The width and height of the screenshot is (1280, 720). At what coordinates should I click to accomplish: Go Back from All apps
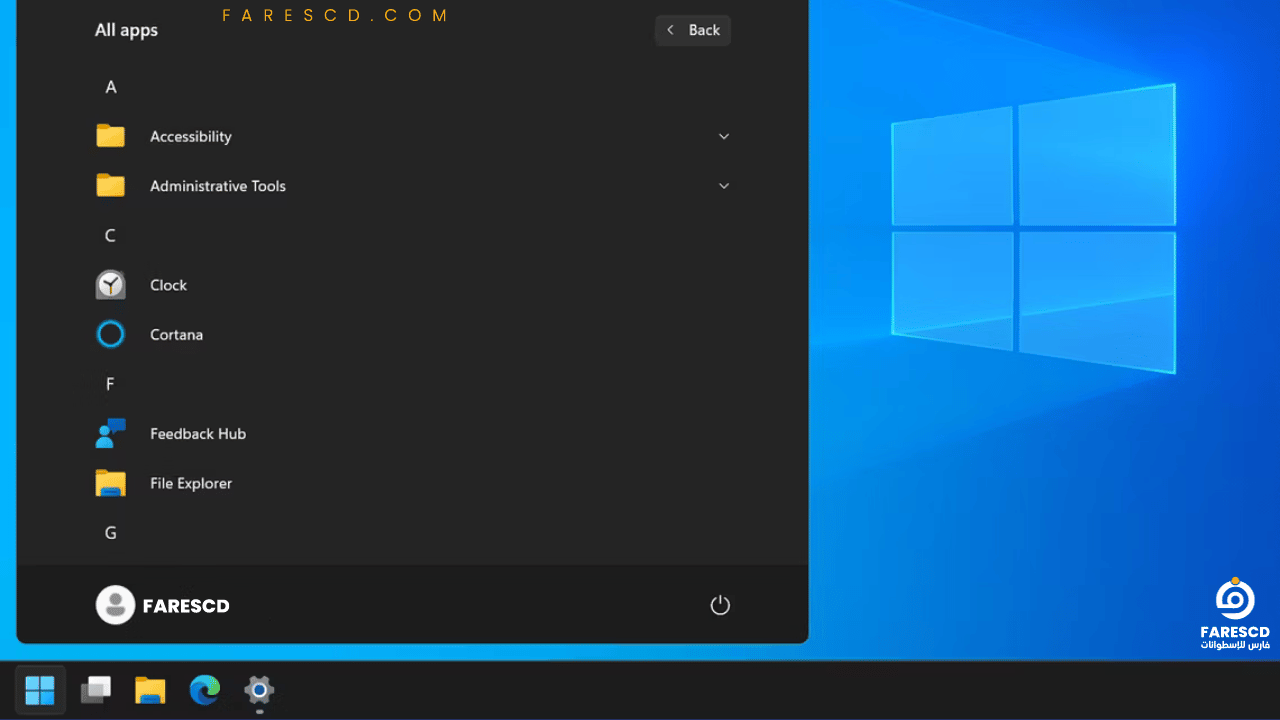[x=693, y=30]
